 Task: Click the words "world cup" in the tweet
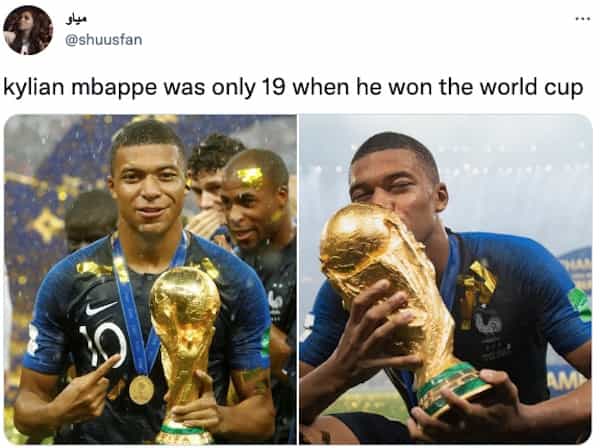pos(532,88)
